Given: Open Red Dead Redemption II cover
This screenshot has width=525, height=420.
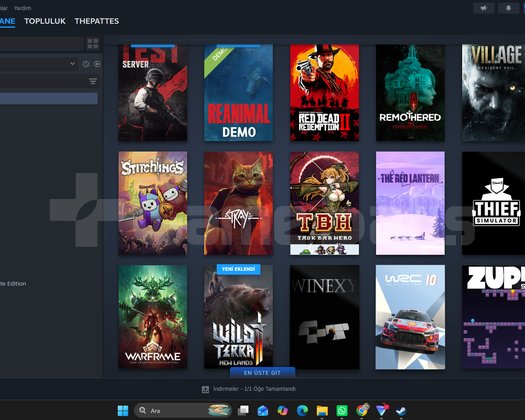Looking at the screenshot, I should (324, 93).
